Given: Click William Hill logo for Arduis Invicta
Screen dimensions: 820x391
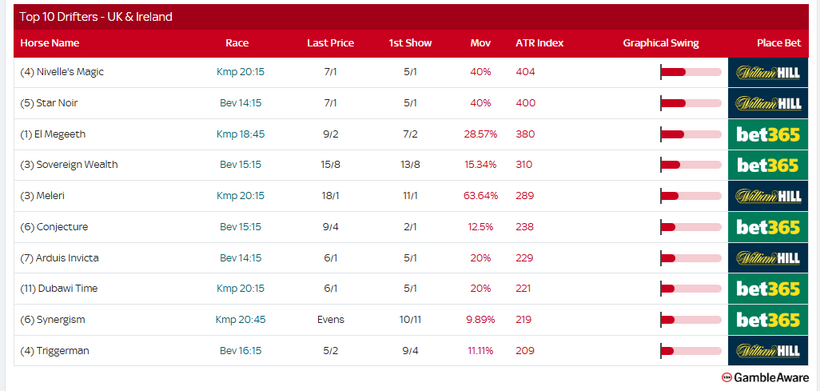Looking at the screenshot, I should [768, 258].
